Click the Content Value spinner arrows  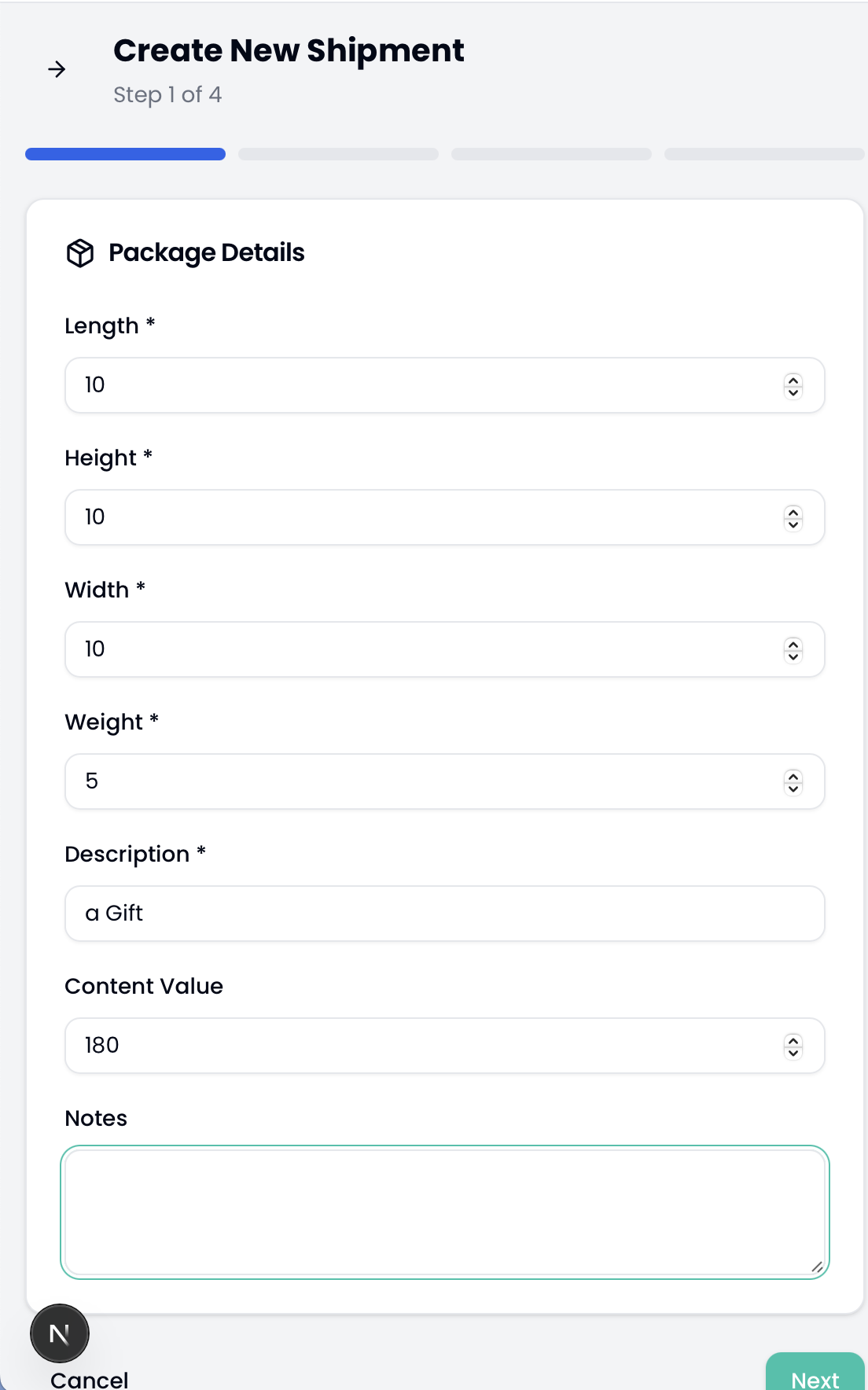coord(793,1046)
